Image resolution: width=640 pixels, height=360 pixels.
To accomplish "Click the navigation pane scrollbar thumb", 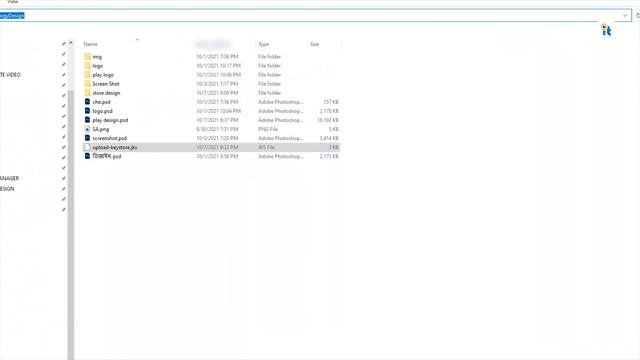I will (x=71, y=224).
